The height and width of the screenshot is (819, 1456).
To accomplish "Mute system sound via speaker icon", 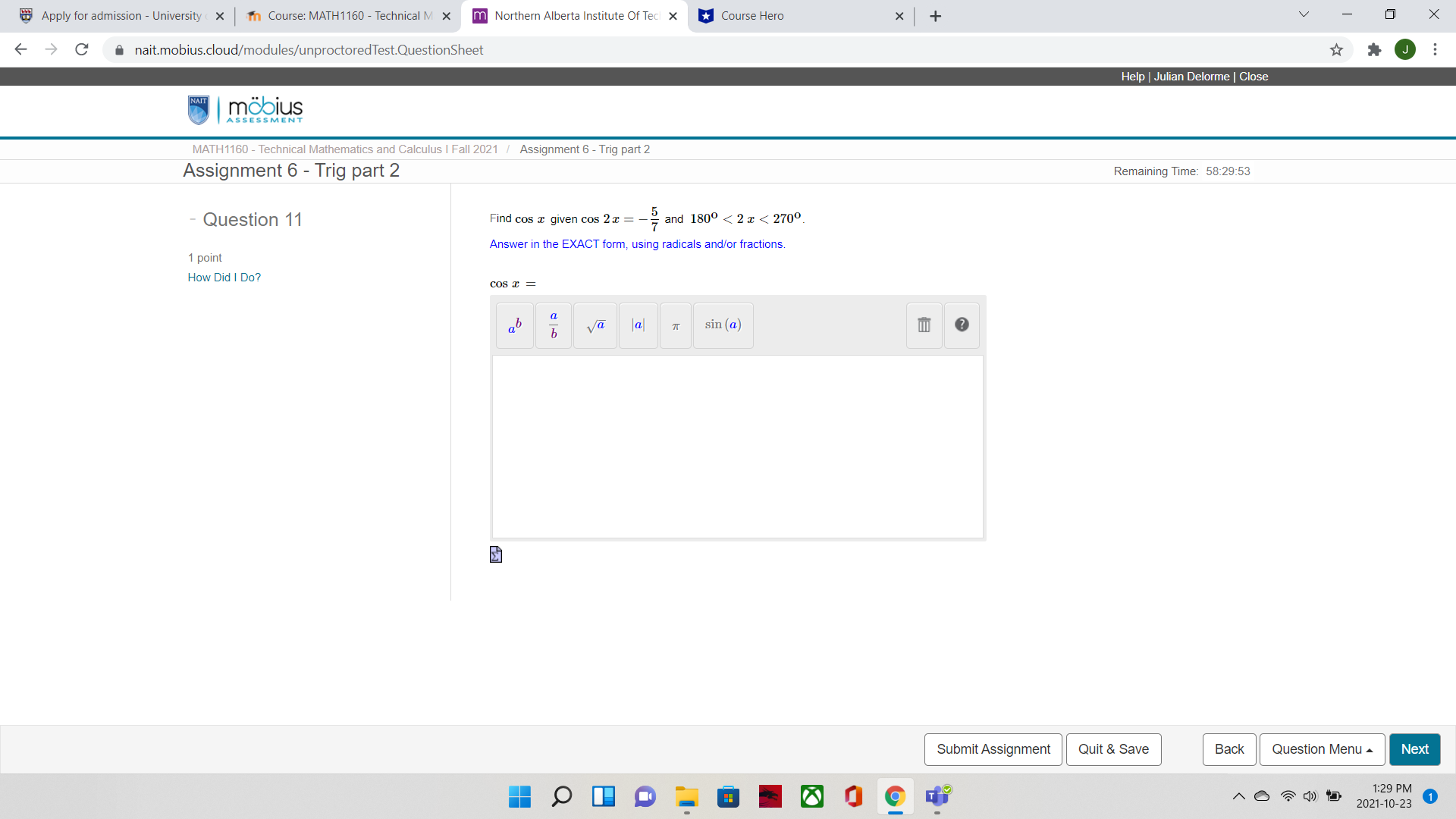I will tap(1311, 796).
